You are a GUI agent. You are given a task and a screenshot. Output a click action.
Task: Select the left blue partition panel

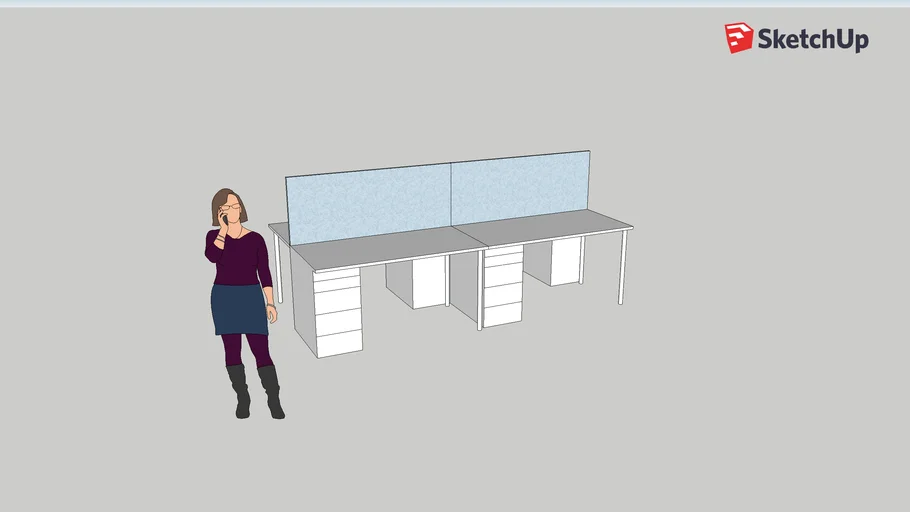click(369, 202)
